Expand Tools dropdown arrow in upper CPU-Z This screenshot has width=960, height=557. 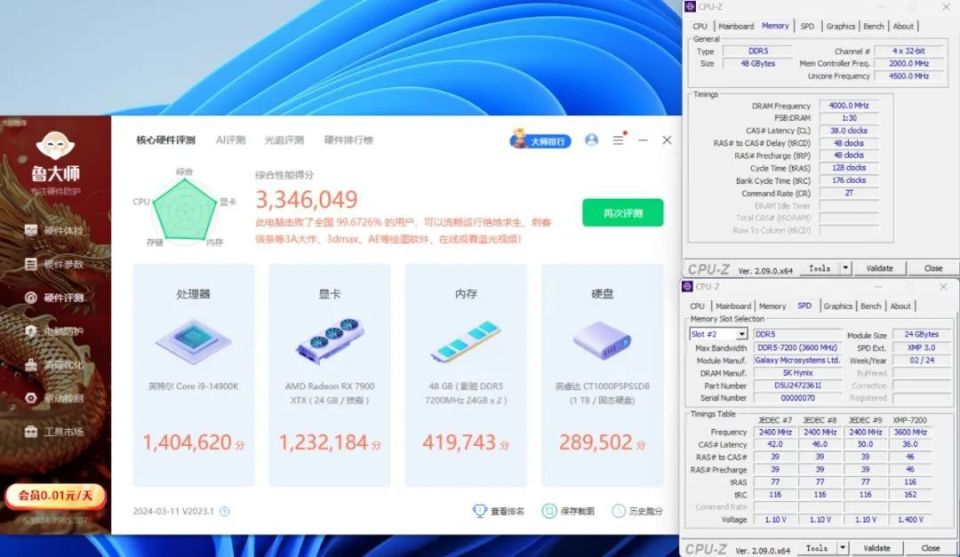pos(846,268)
